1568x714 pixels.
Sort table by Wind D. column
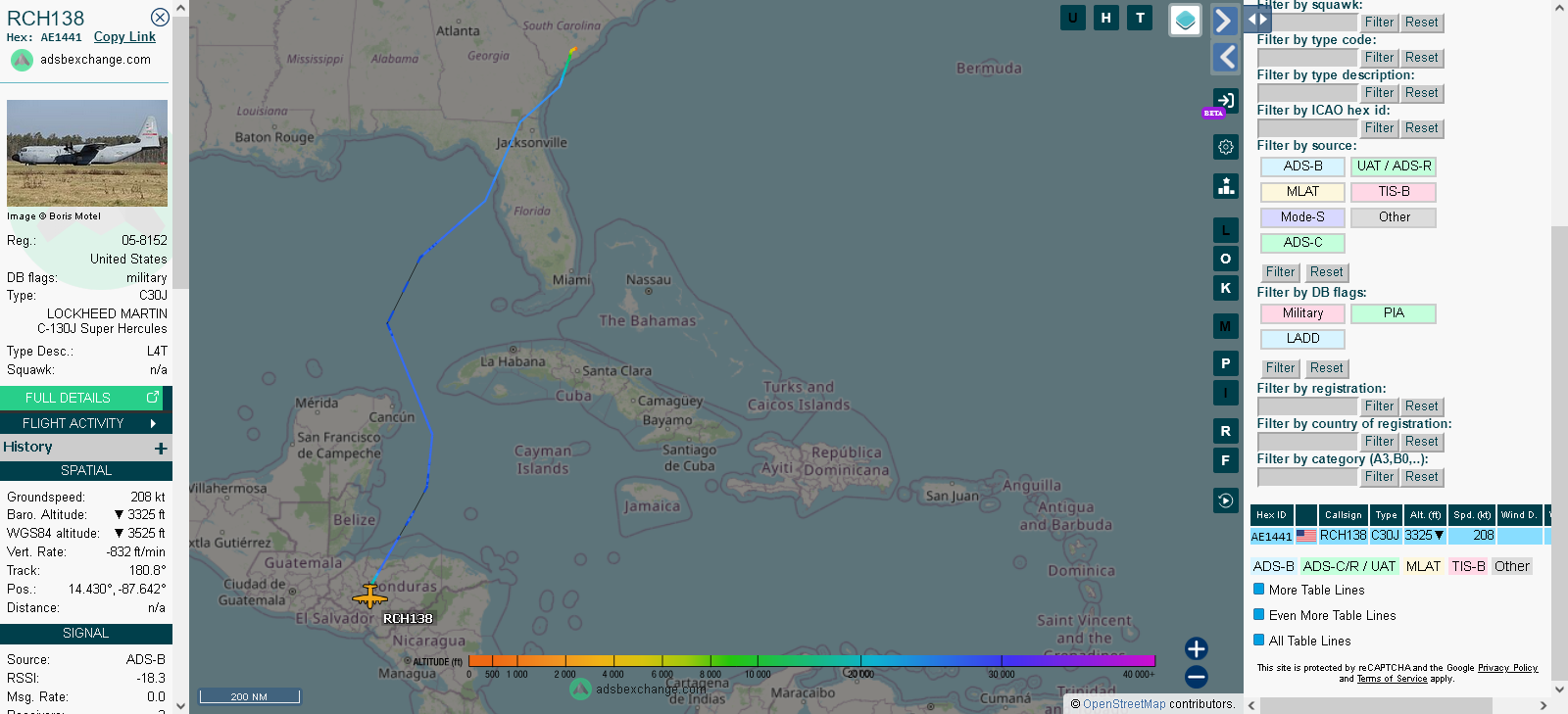(x=1519, y=515)
